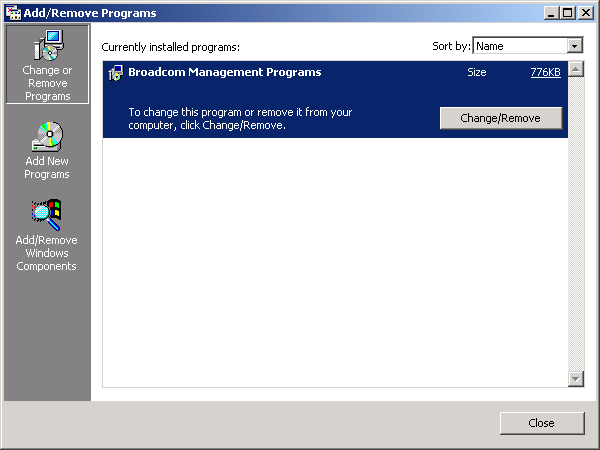The width and height of the screenshot is (600, 450).
Task: Close the window using the title bar X
Action: (586, 12)
